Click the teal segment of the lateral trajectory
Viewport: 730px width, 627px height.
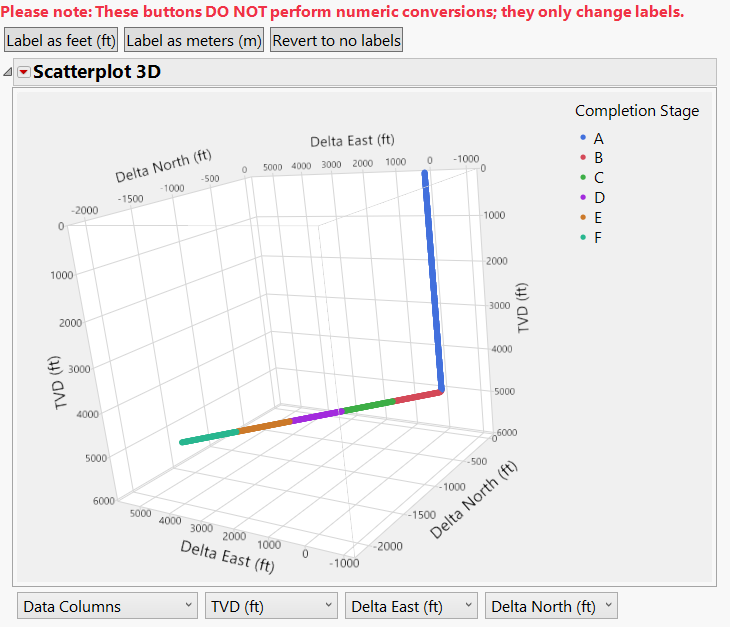click(x=210, y=437)
